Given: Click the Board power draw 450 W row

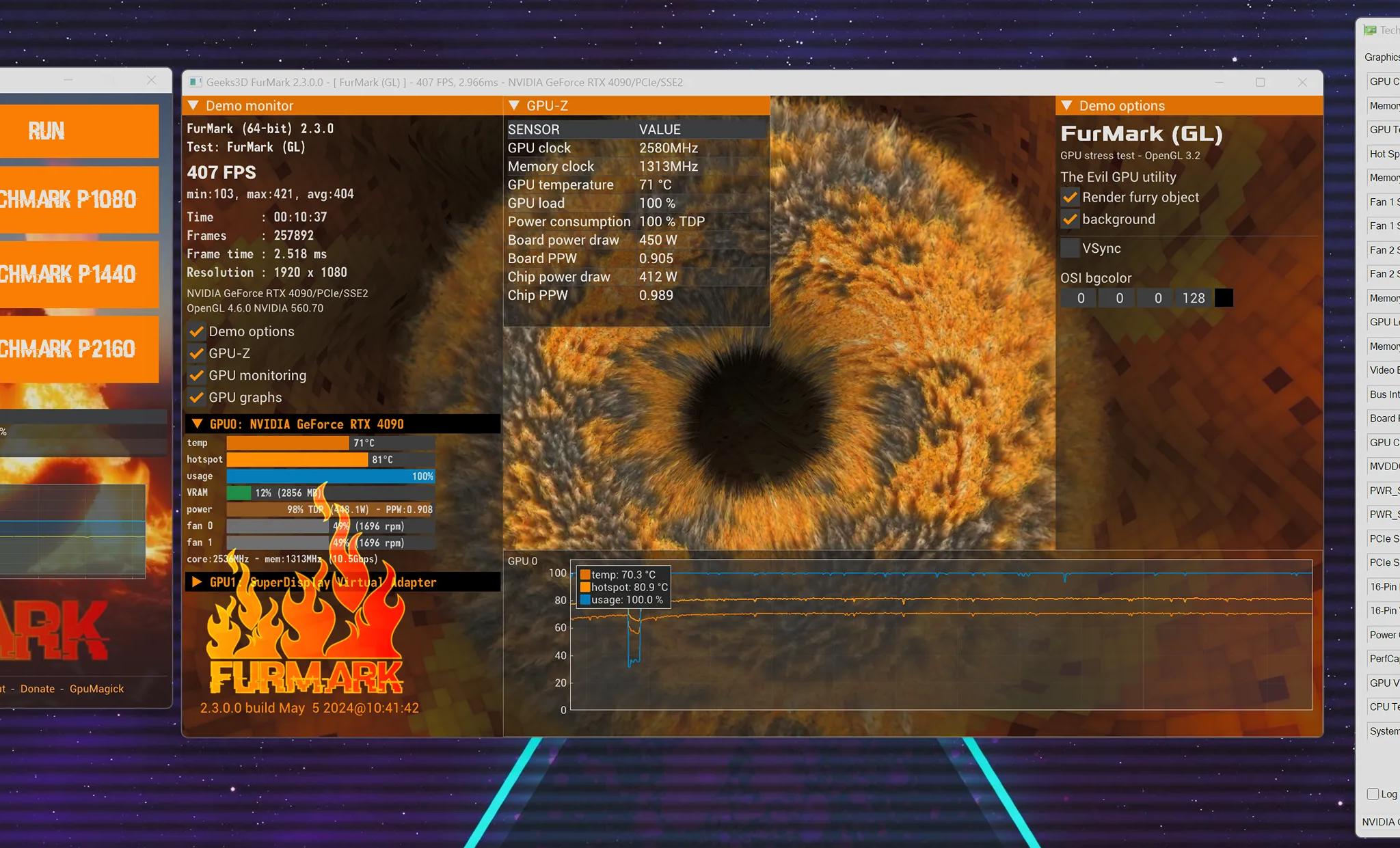Looking at the screenshot, I should pos(636,241).
